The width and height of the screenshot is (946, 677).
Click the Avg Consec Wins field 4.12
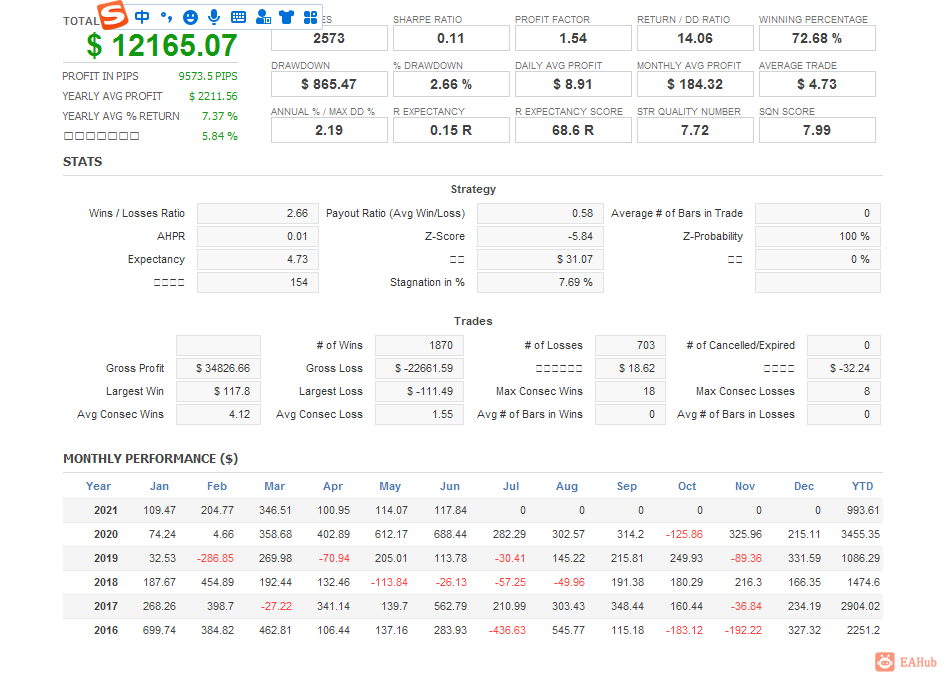[218, 414]
